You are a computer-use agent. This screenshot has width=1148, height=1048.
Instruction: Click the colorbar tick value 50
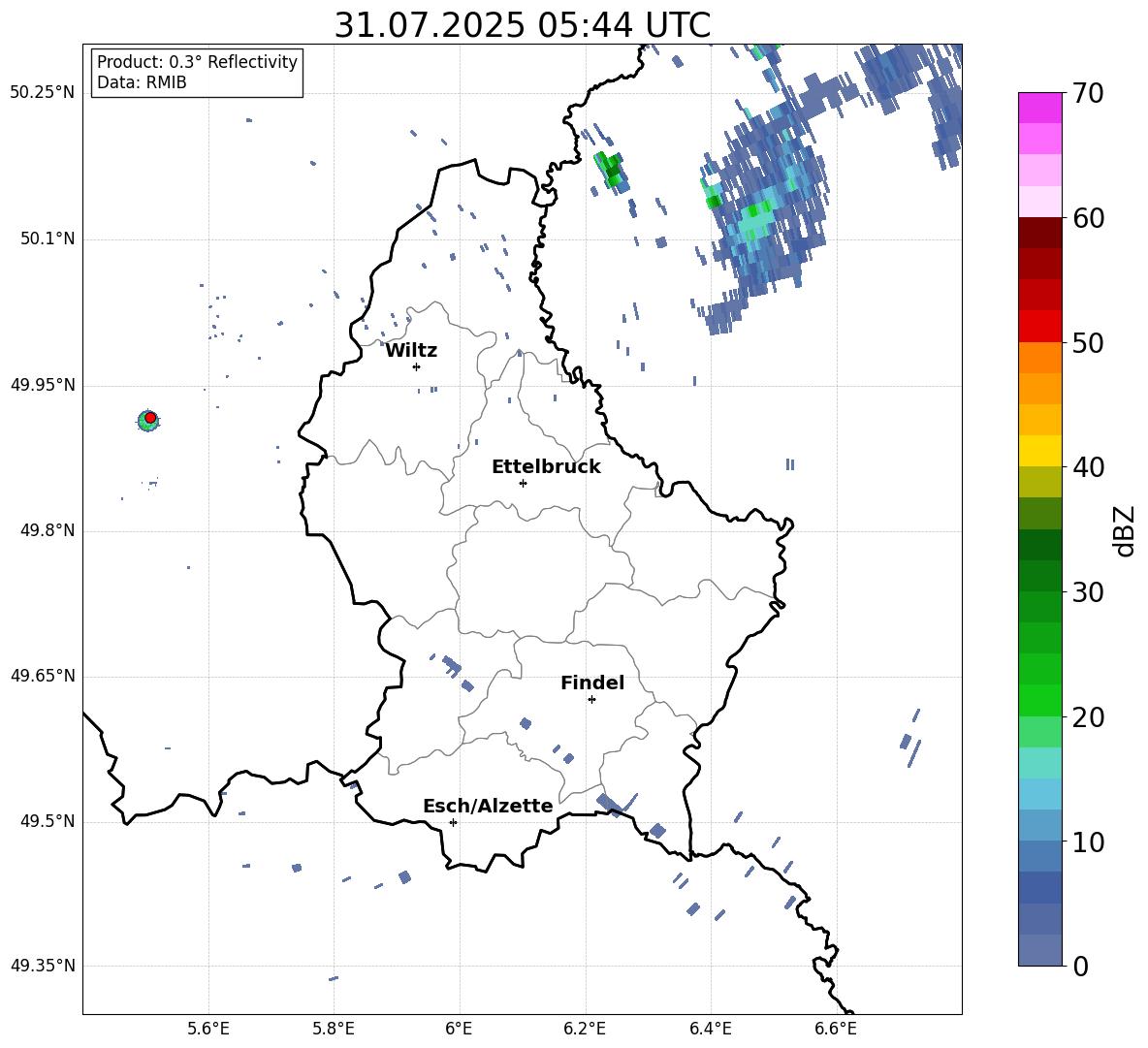point(1088,343)
